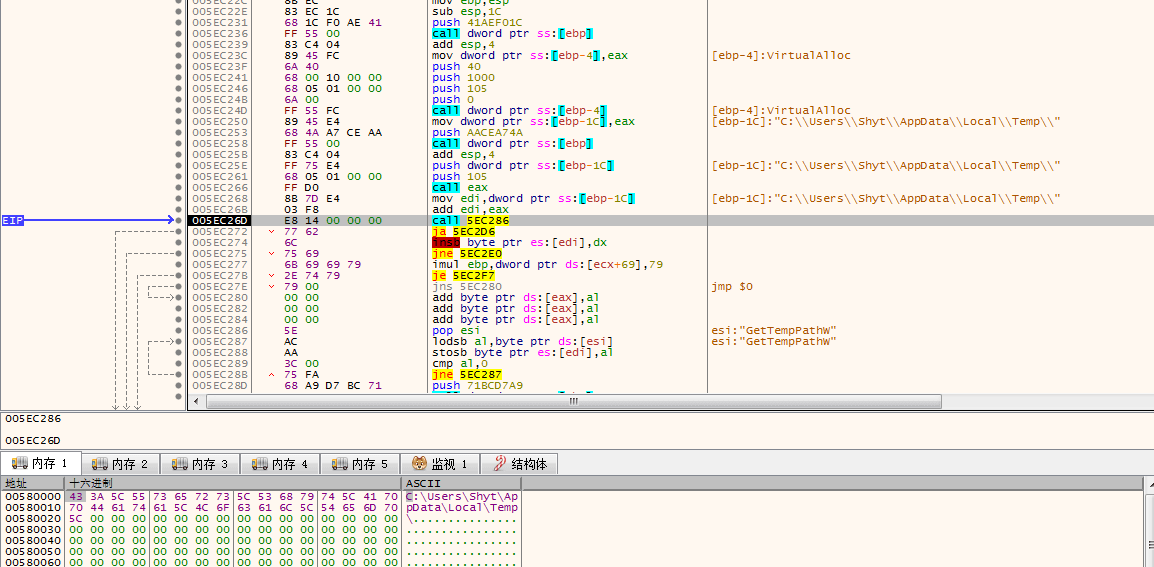Select the 'add edi,eax' instruction

[x=463, y=209]
